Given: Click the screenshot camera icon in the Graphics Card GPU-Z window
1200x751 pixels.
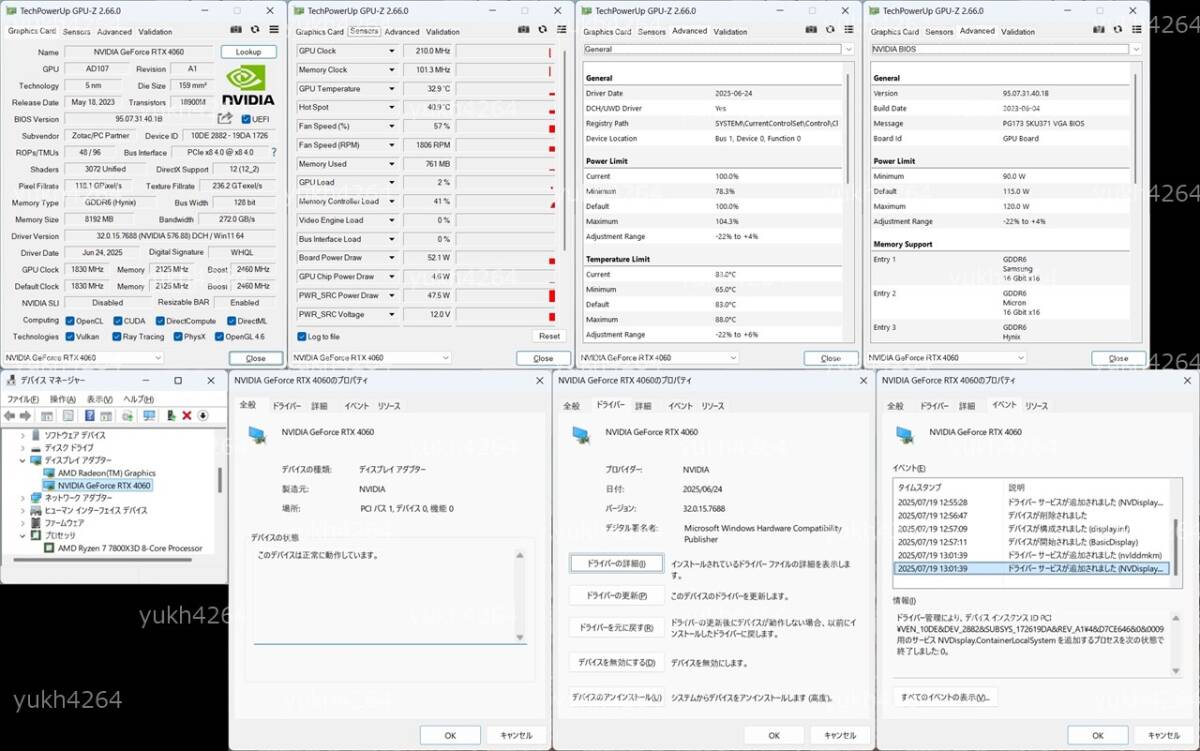Looking at the screenshot, I should [236, 30].
